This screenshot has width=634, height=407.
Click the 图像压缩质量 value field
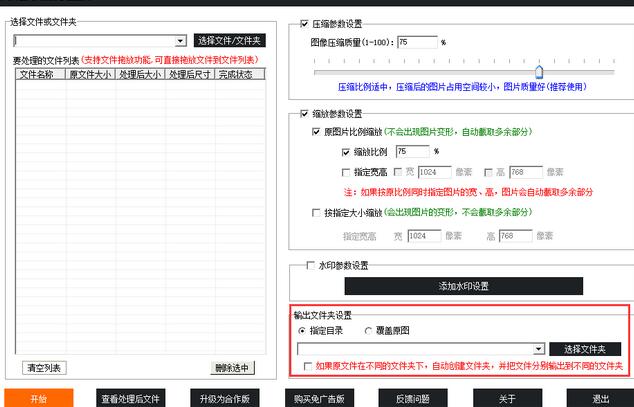417,42
